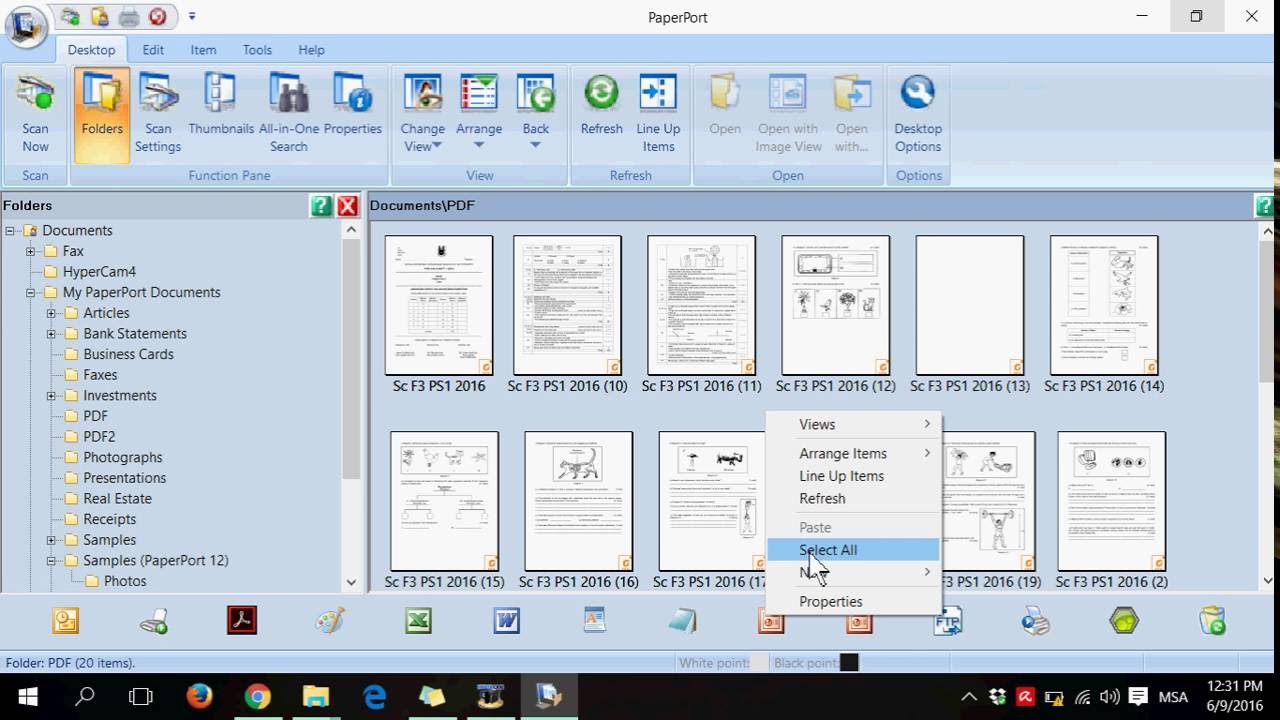
Task: Select the HyperCam4 folder
Action: tap(99, 272)
